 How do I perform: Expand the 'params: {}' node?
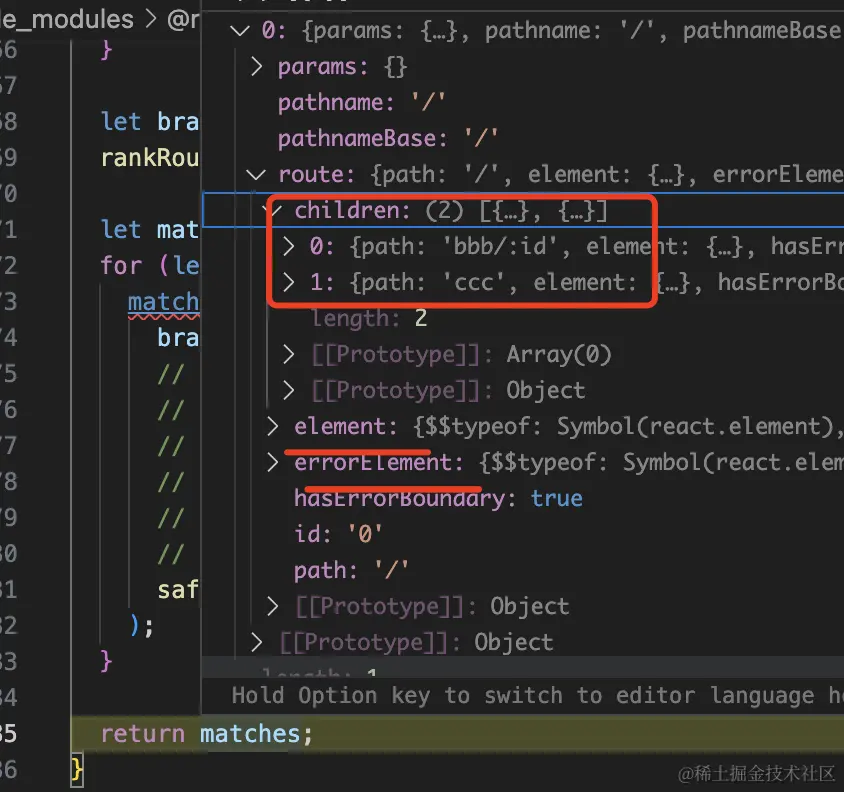pos(256,67)
